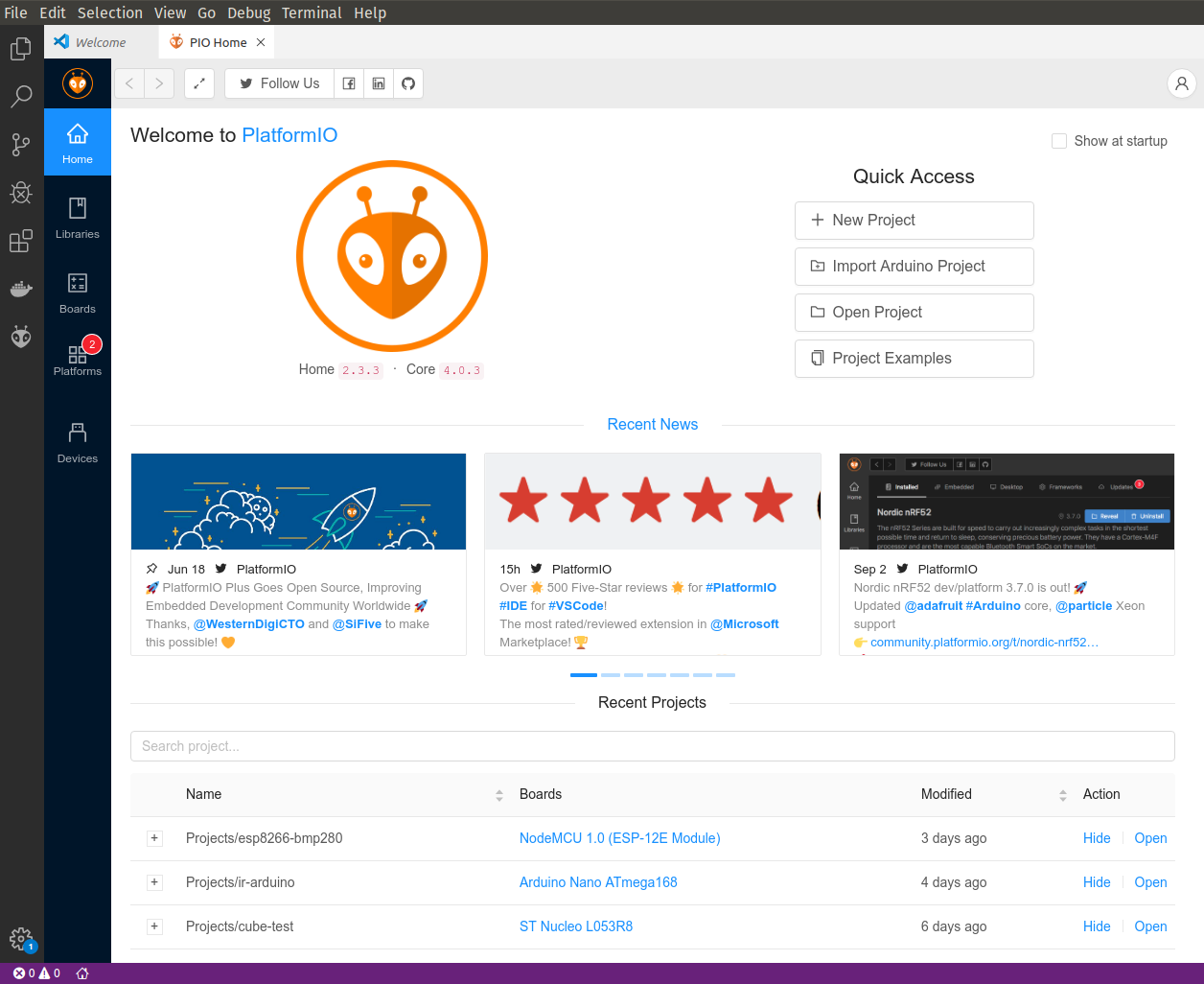Toggle the expand fullscreen arrows button
The height and width of the screenshot is (984, 1204).
(x=199, y=83)
